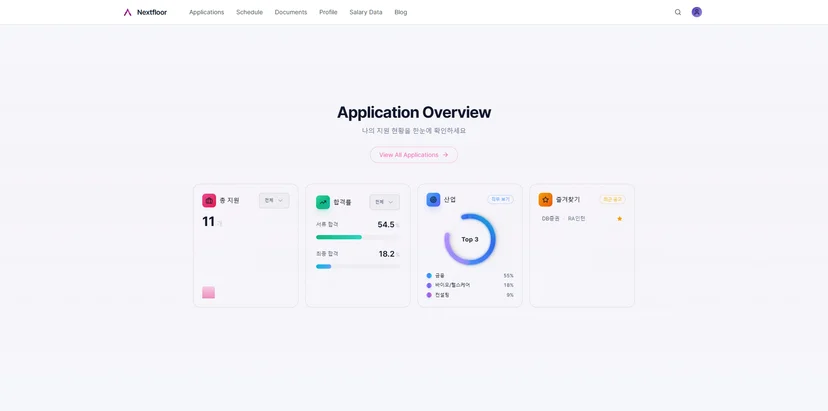Screen dimensions: 828x411
Task: Click the green 서류 합격 progress bar
Action: 338,237
